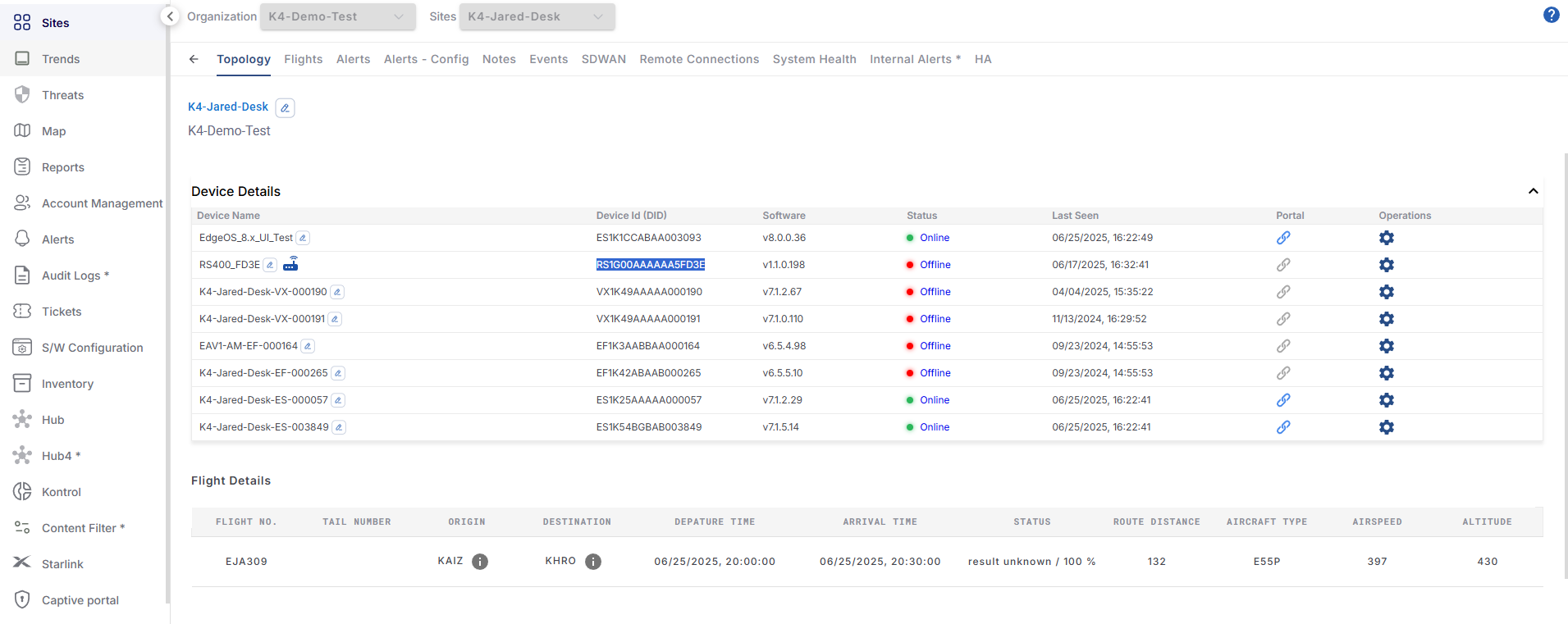Open the Sites dropdown K4-Jared-Desk

[537, 16]
